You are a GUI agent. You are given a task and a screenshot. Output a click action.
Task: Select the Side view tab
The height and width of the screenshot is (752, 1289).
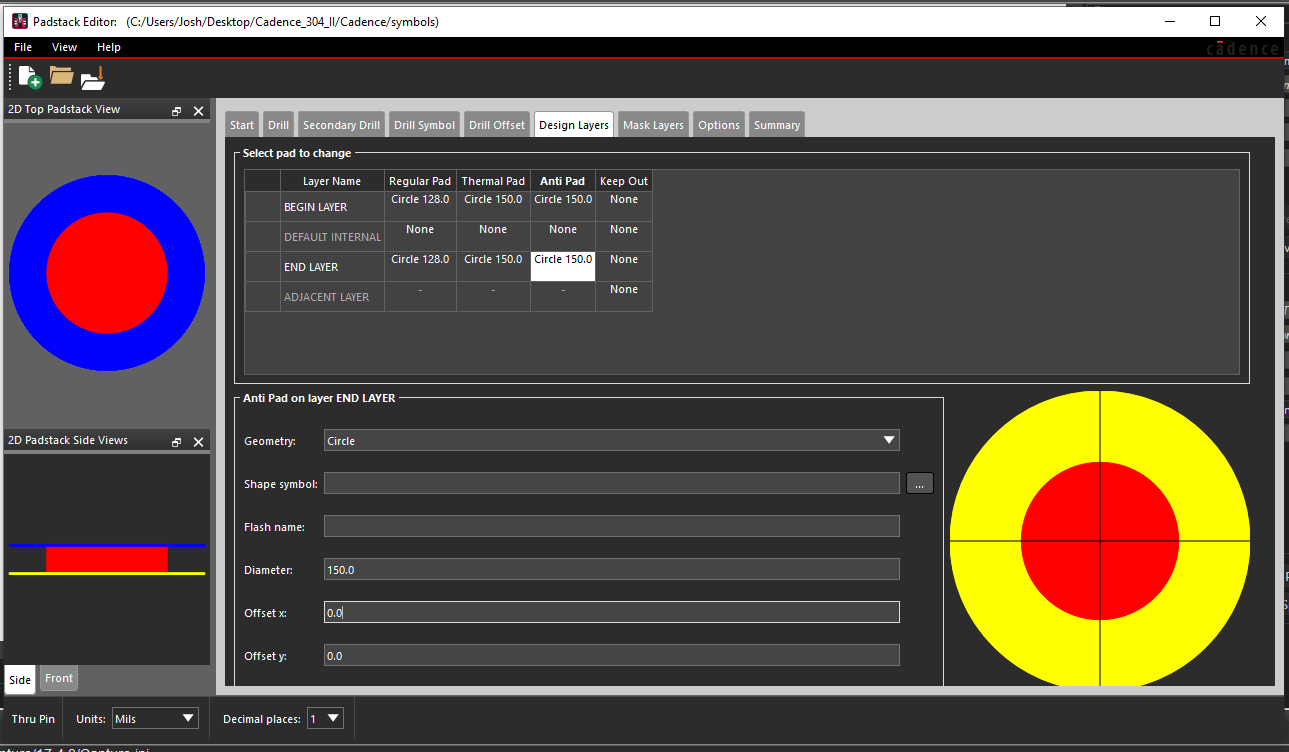click(20, 679)
